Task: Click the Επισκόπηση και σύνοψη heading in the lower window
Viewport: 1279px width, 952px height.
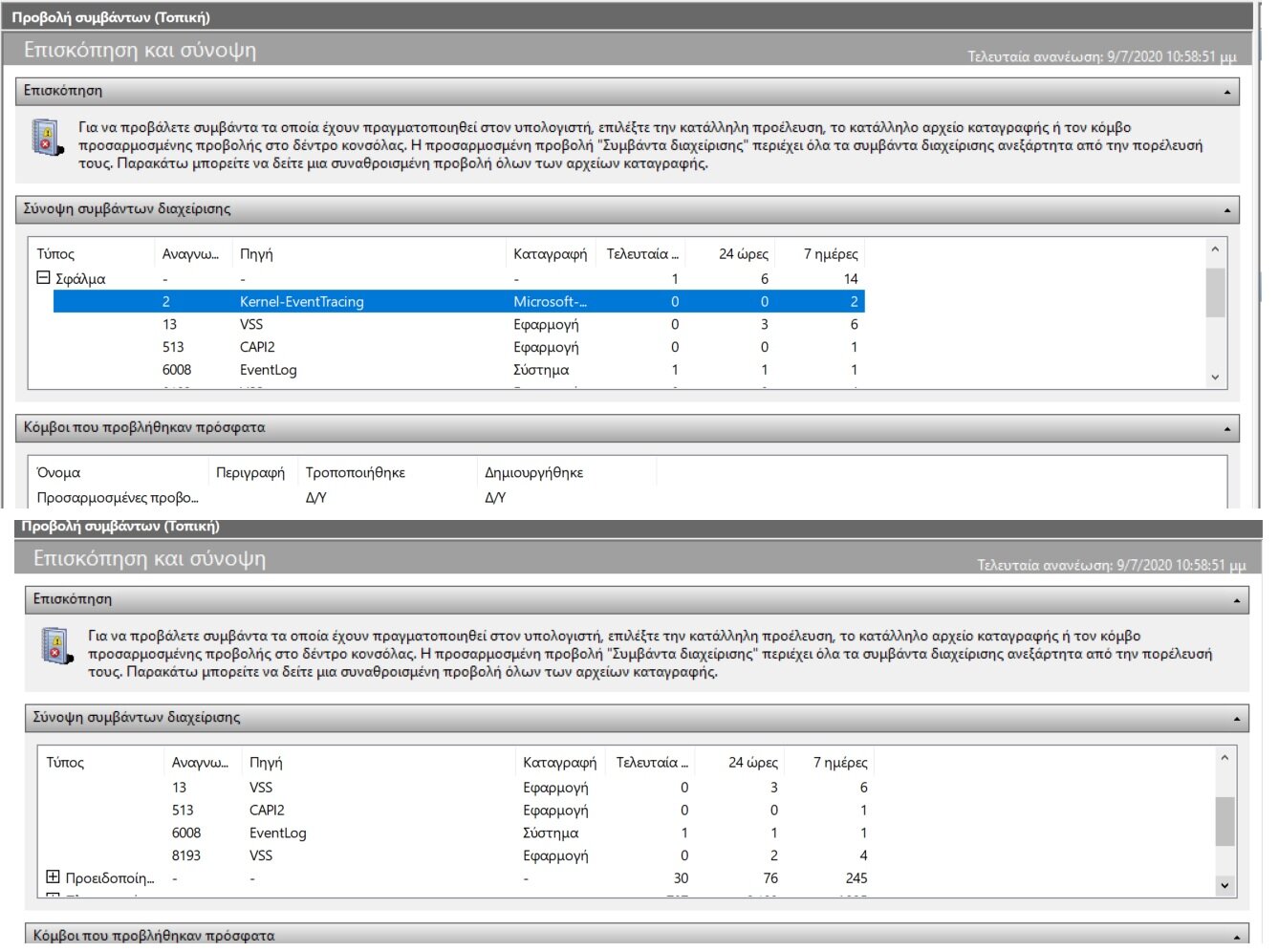Action: [x=149, y=558]
